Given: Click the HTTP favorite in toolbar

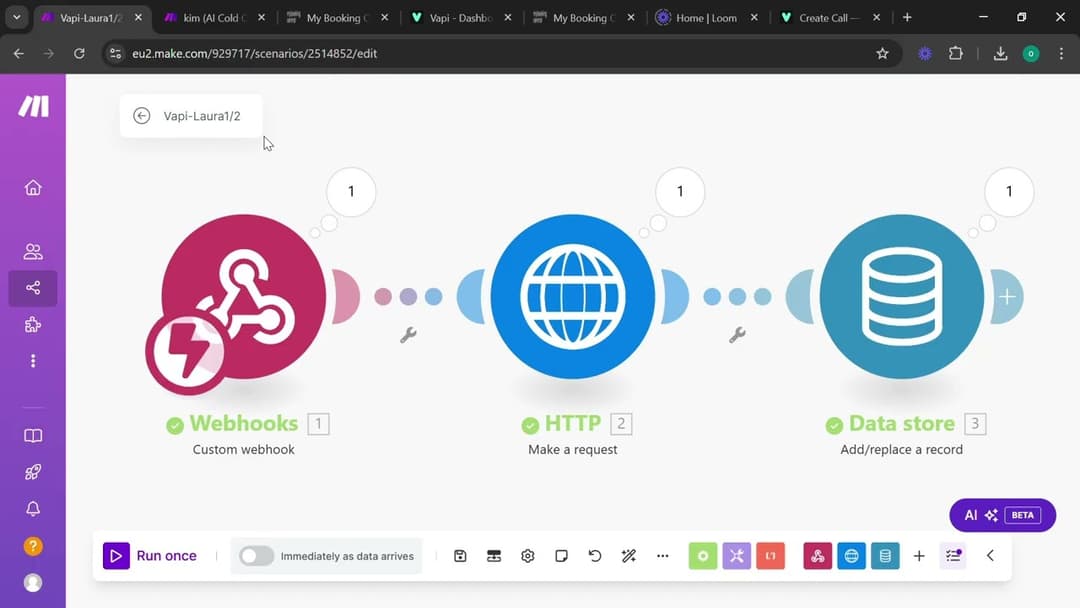Looking at the screenshot, I should (x=851, y=556).
